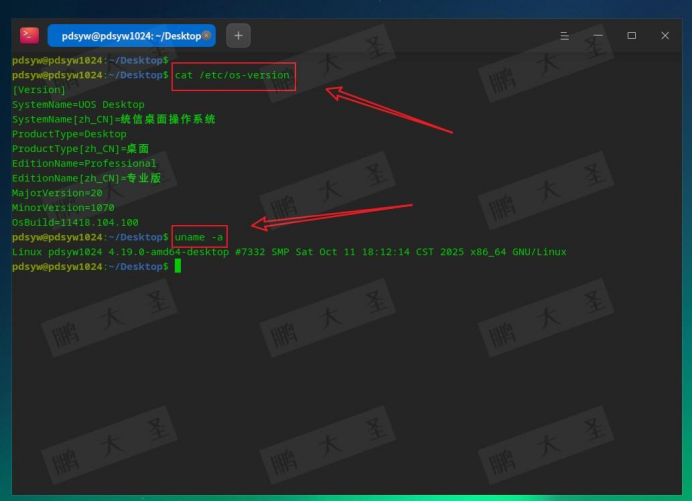Click the "Sat Oct 11 18:12:14 CST 2025" date

380,252
